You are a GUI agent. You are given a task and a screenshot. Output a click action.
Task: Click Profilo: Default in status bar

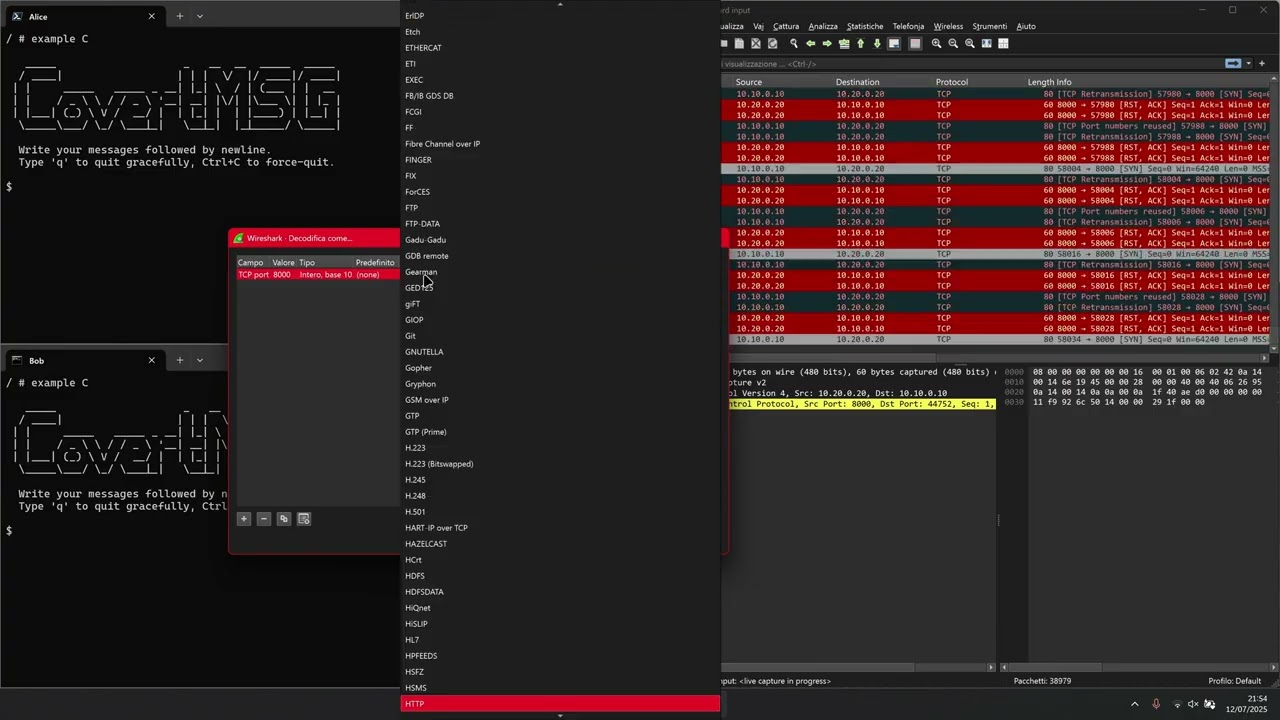1235,681
